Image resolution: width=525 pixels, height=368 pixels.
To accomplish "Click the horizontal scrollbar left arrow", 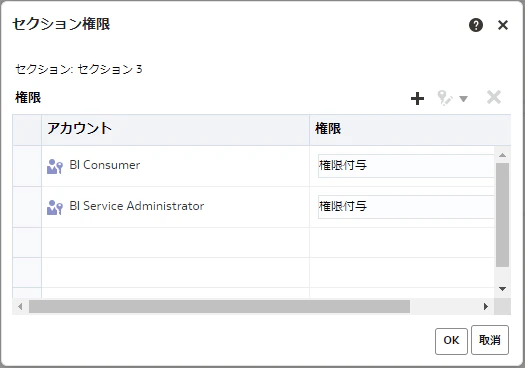I will point(20,306).
